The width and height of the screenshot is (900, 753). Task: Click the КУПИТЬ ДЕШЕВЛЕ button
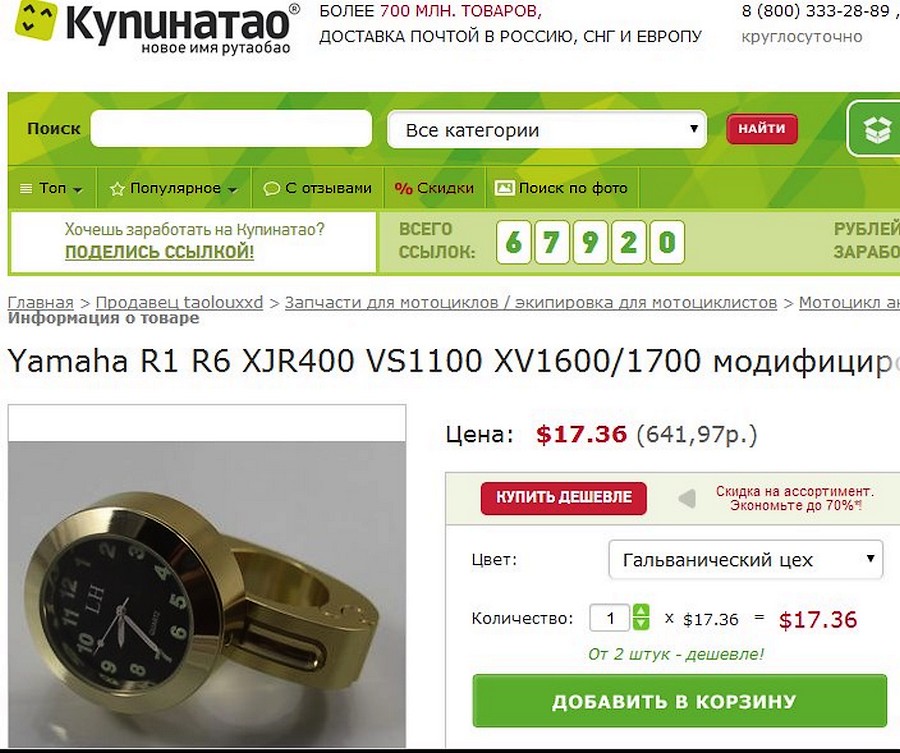[x=564, y=498]
